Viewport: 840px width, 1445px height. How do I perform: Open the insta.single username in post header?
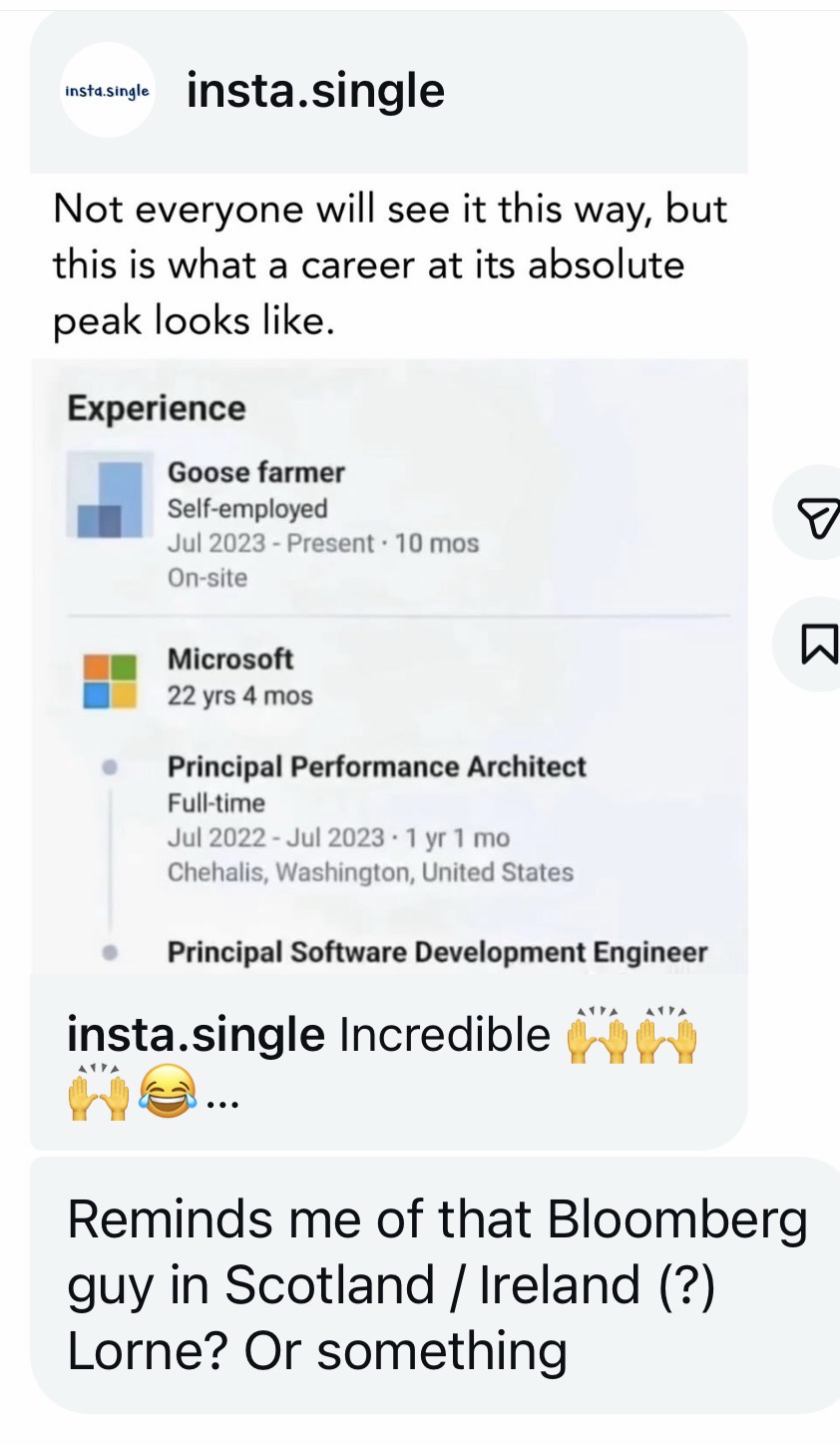click(315, 92)
